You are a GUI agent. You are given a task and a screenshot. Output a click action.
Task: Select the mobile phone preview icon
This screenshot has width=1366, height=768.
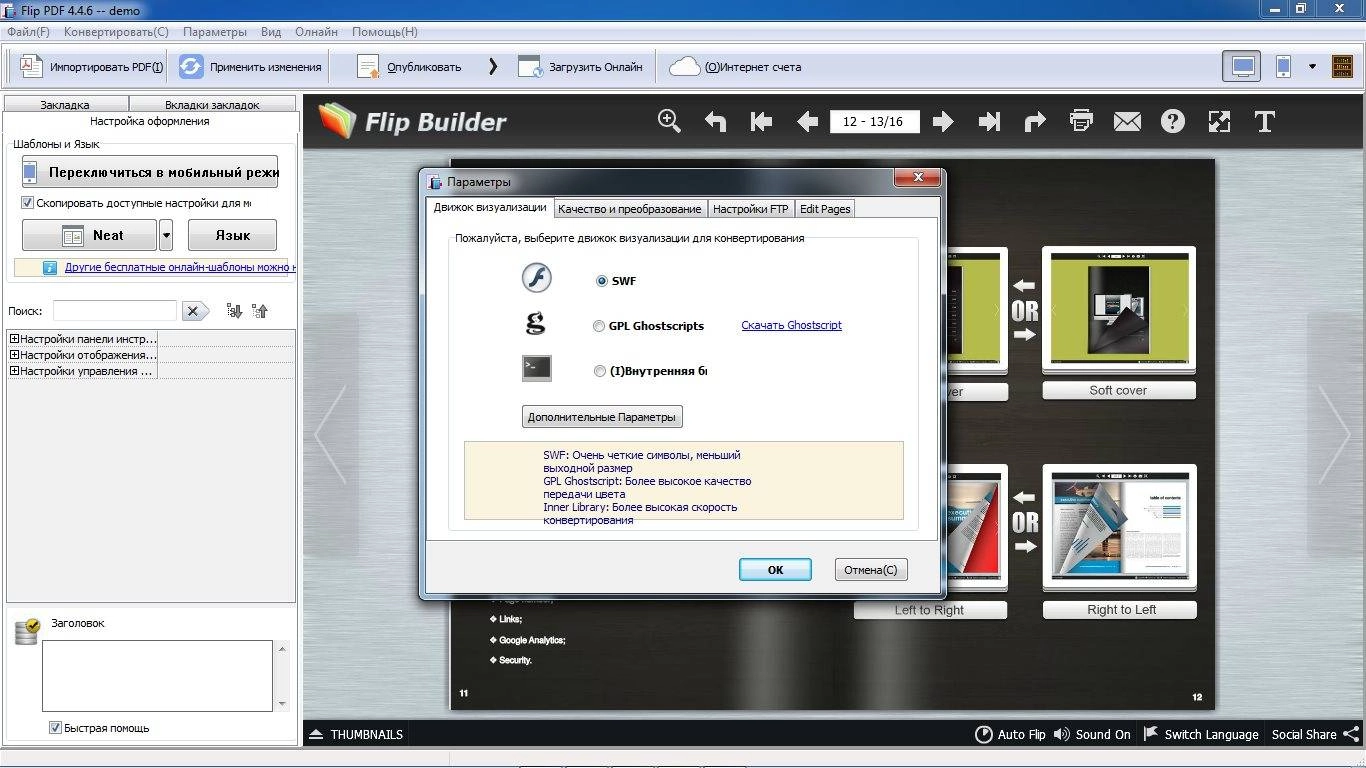point(1284,67)
